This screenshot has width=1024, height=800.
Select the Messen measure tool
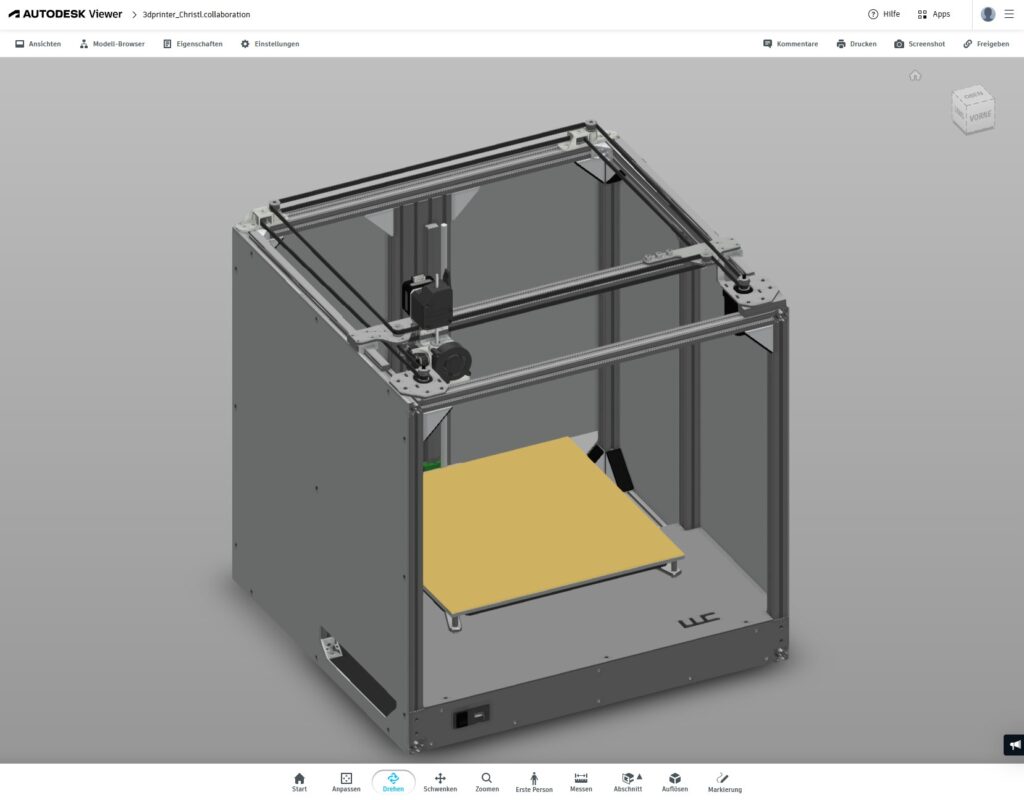[x=581, y=782]
